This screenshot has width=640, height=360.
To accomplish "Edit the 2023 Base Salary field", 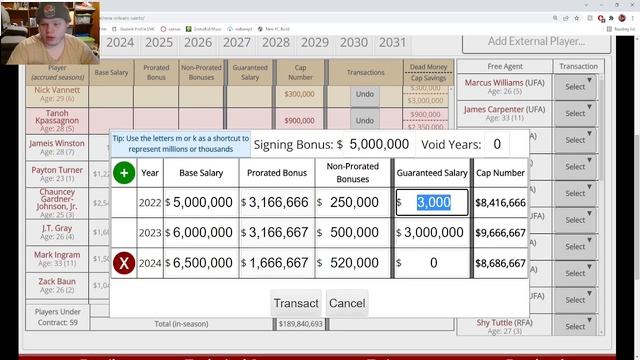I will coord(201,233).
